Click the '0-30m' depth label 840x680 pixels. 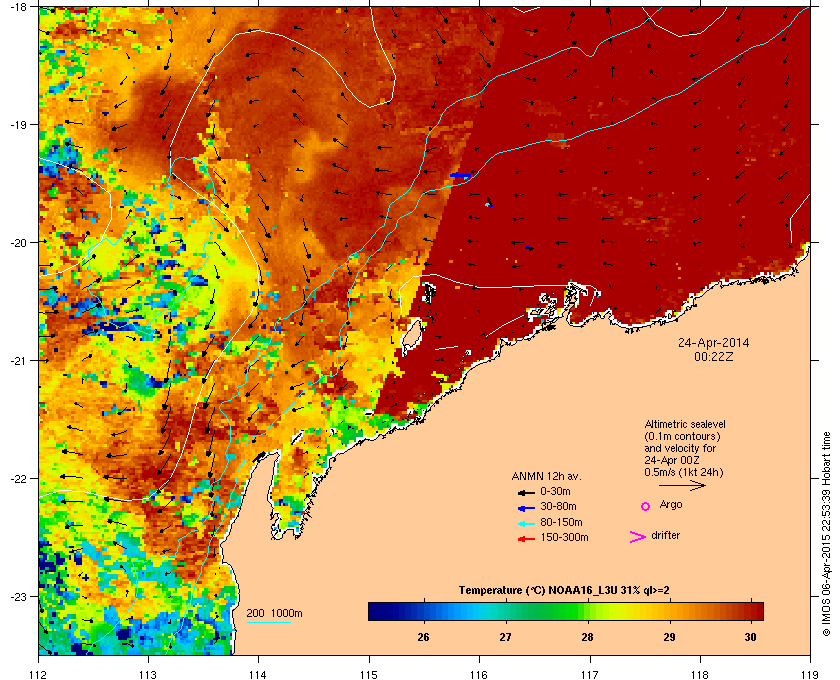point(555,491)
